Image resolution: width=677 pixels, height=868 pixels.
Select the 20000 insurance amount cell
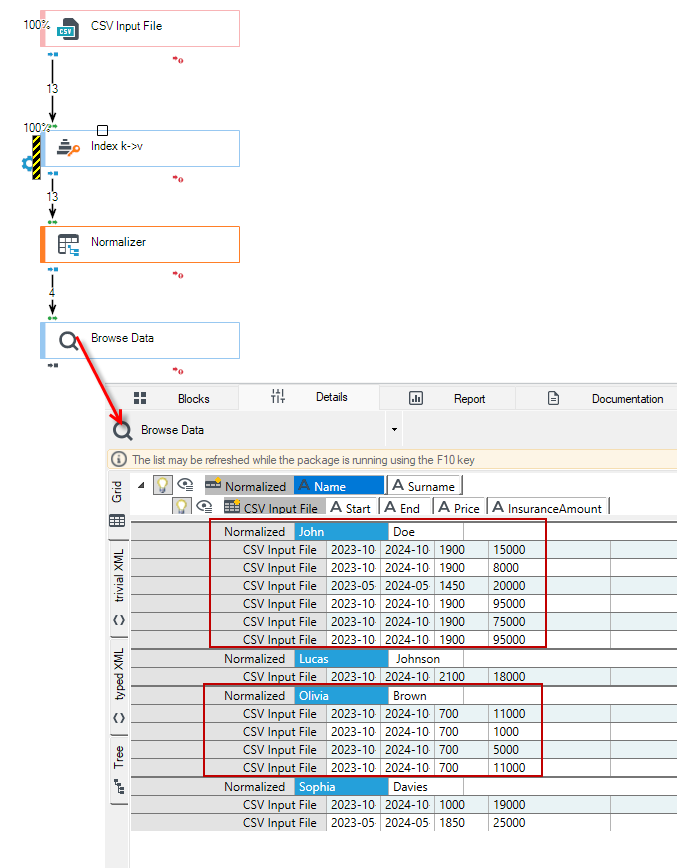click(x=549, y=586)
